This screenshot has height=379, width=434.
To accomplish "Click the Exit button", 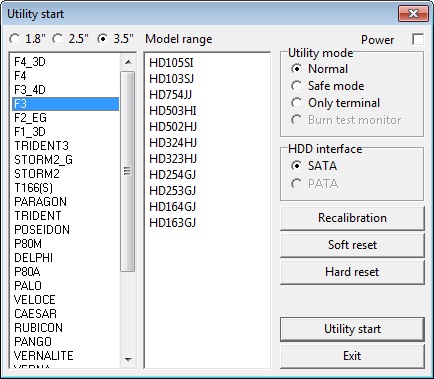I will click(x=352, y=356).
